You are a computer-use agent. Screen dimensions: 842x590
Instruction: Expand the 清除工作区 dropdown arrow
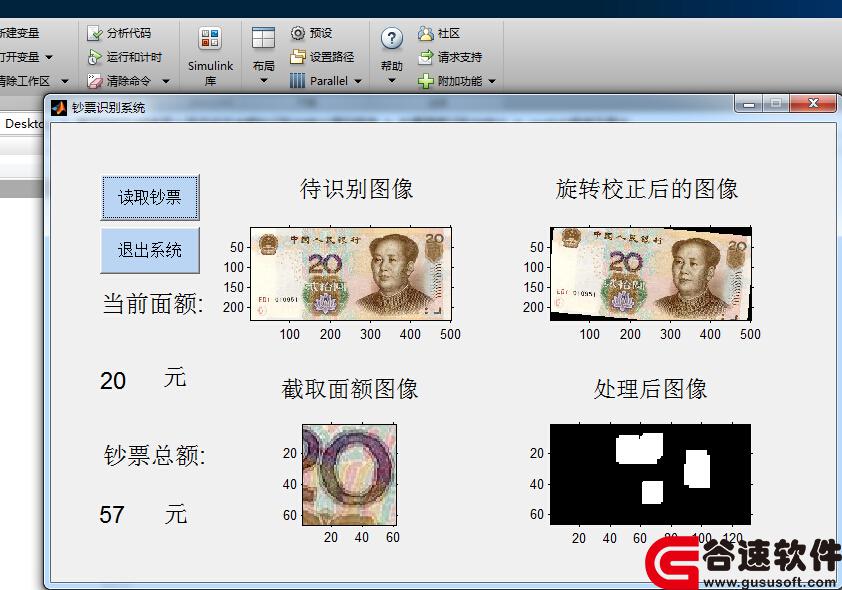tap(65, 82)
